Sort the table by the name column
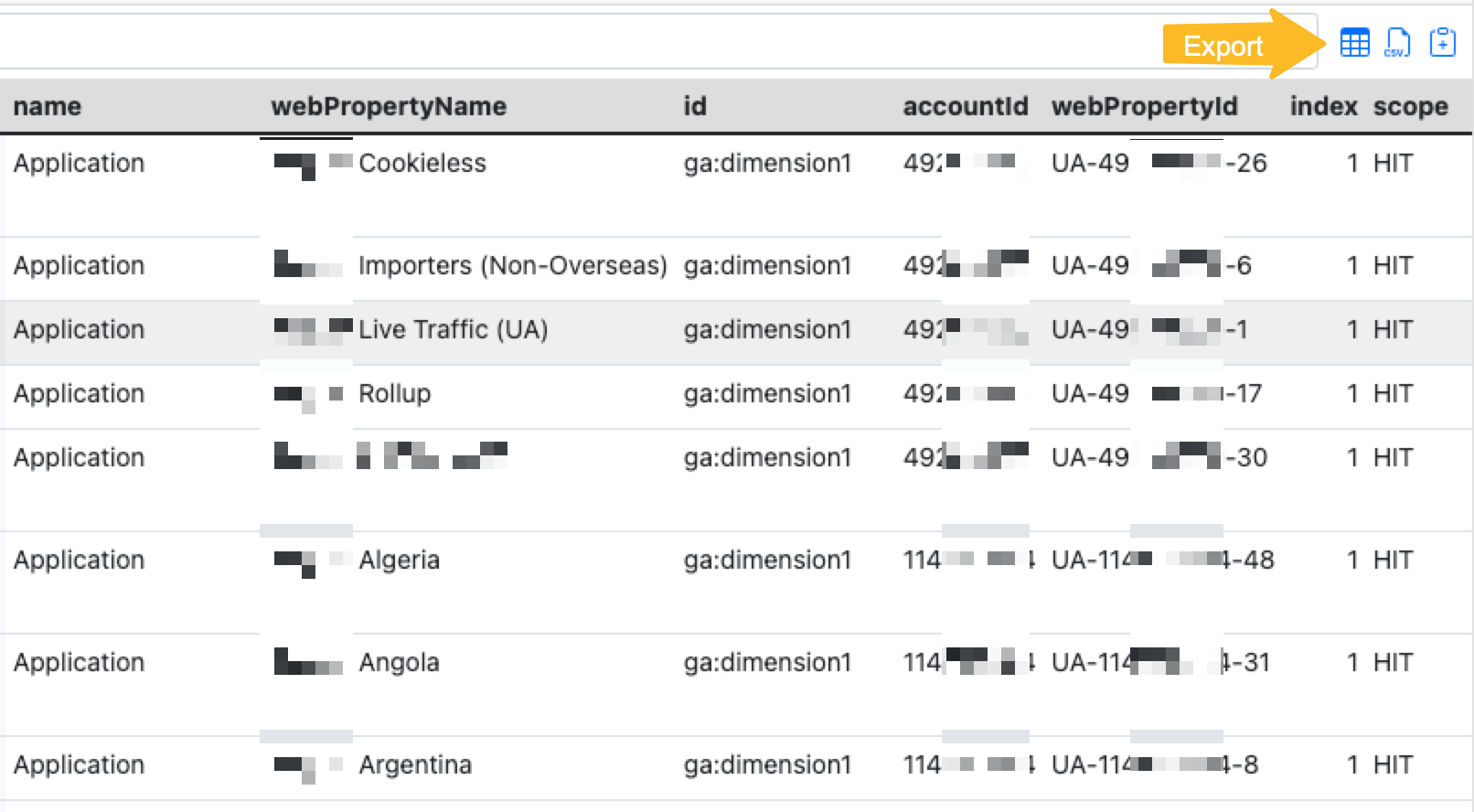This screenshot has width=1474, height=812. tap(47, 106)
